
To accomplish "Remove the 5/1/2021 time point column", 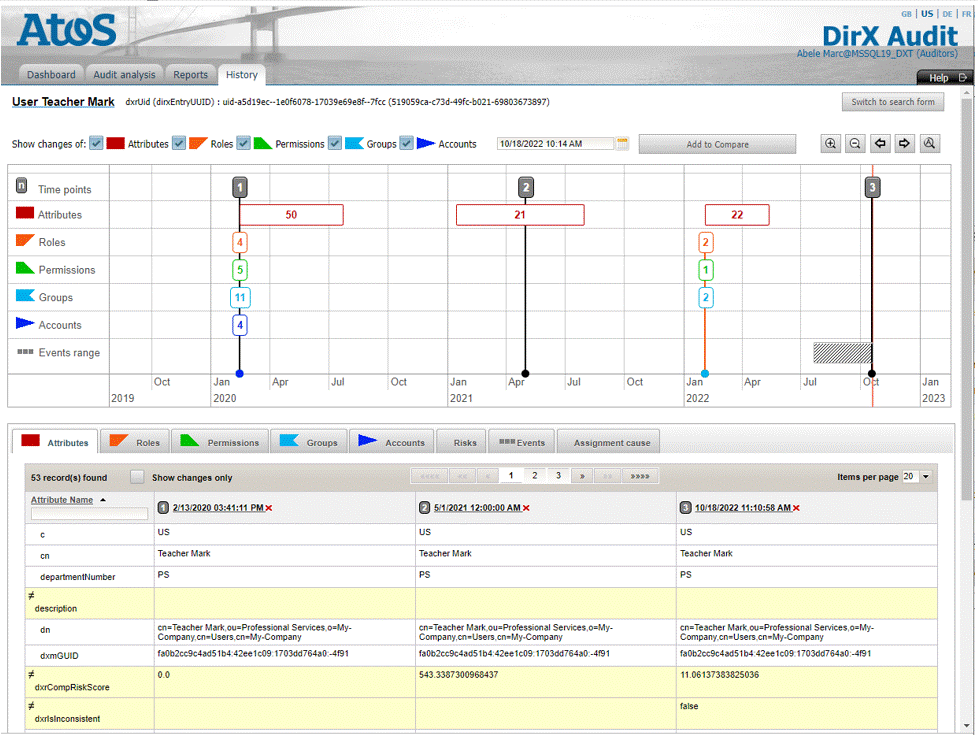I will tap(526, 509).
